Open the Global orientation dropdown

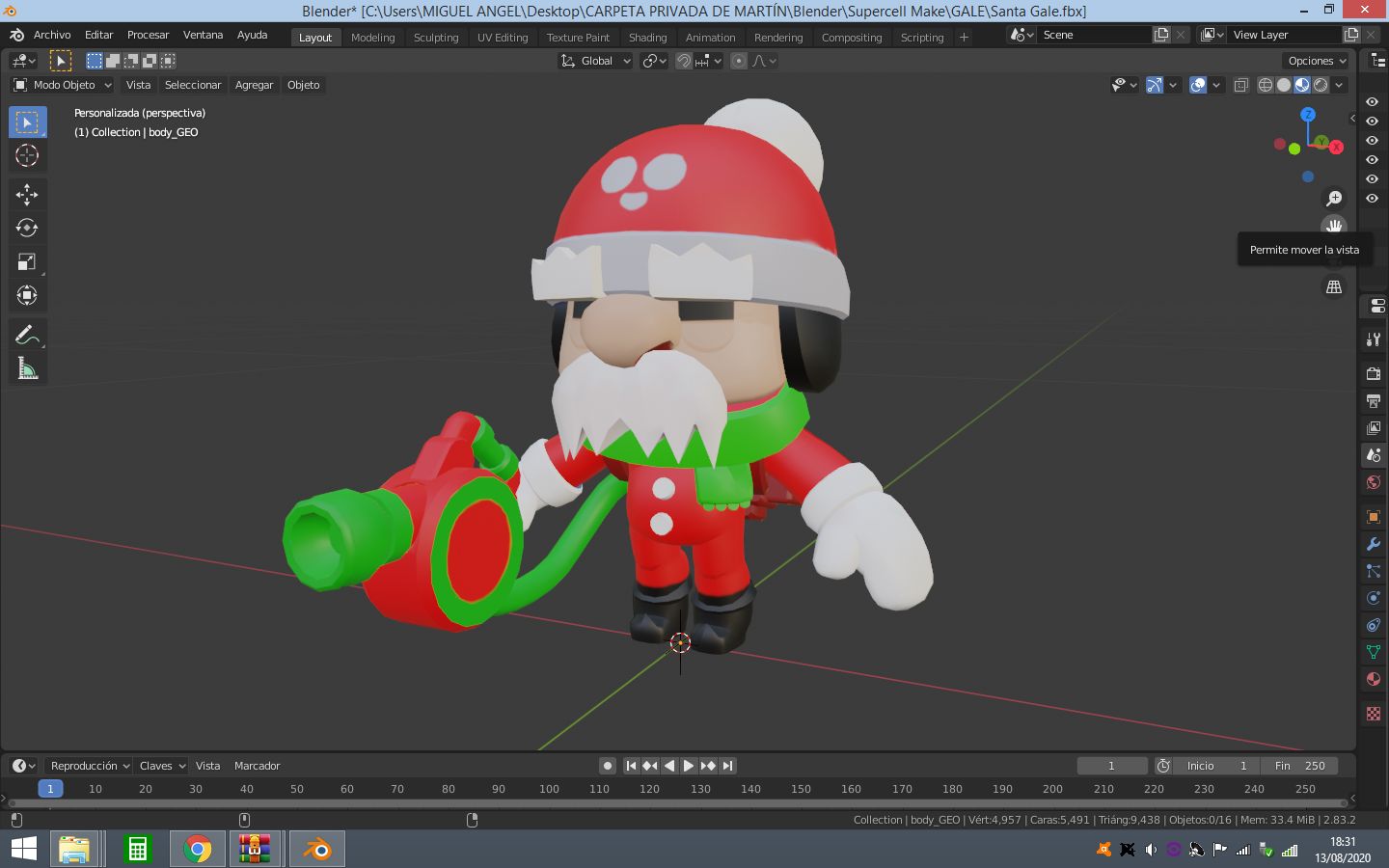pos(596,61)
